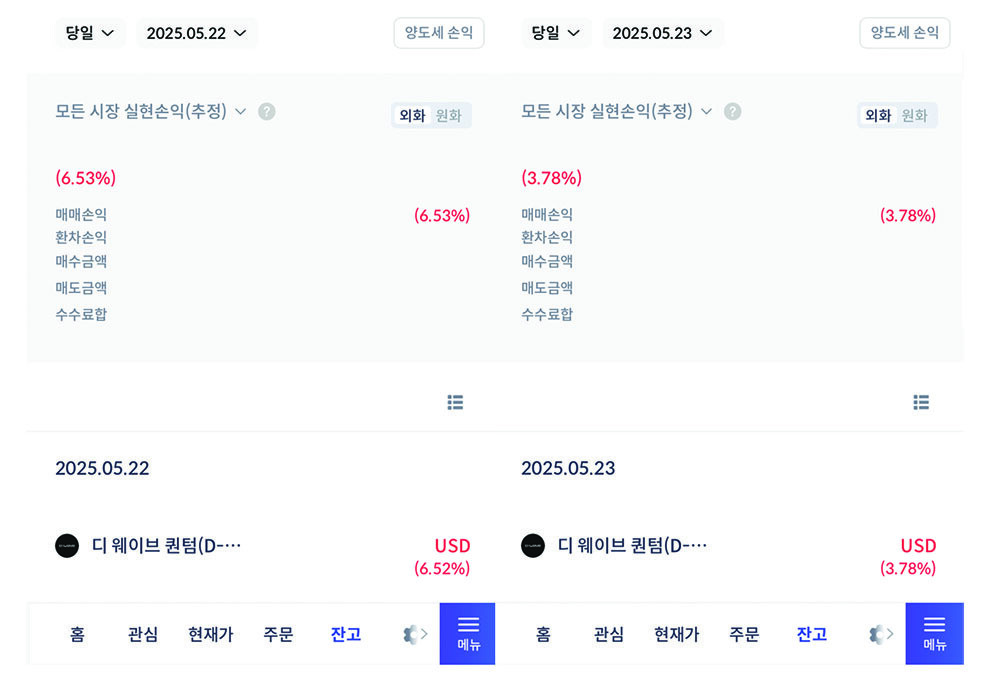This screenshot has width=992, height=673.
Task: Switch to 원화 currency in left panel
Action: click(449, 115)
